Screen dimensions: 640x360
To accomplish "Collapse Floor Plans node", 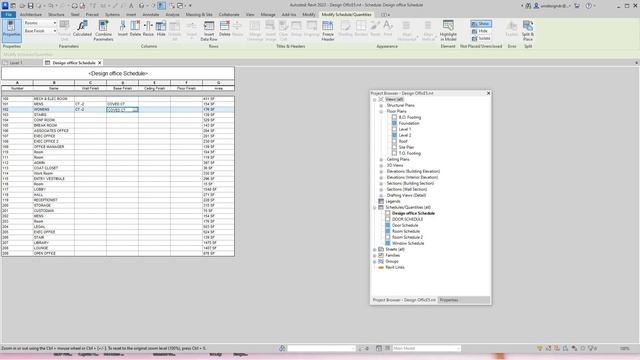I will tap(381, 111).
